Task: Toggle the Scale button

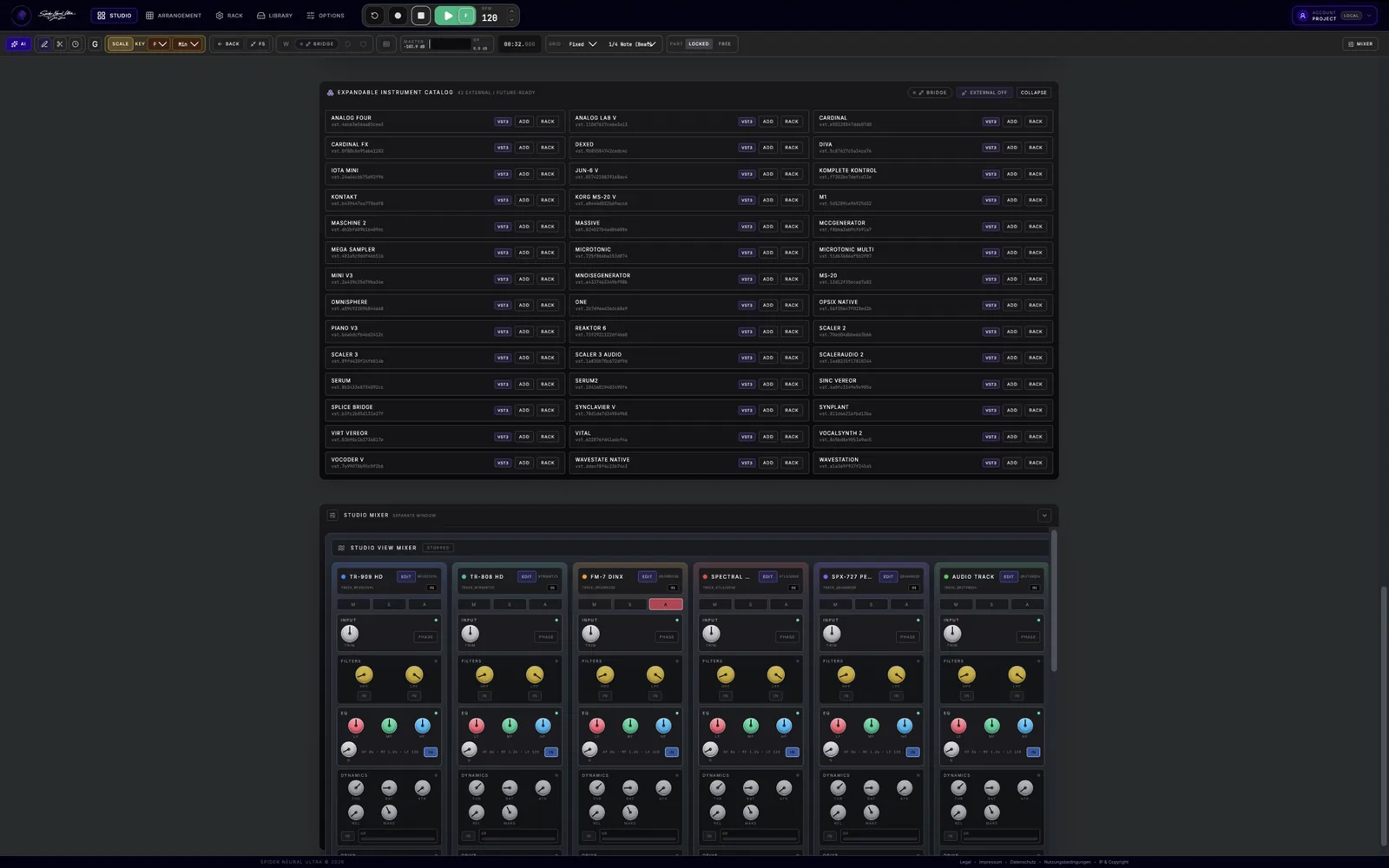Action: [x=120, y=43]
